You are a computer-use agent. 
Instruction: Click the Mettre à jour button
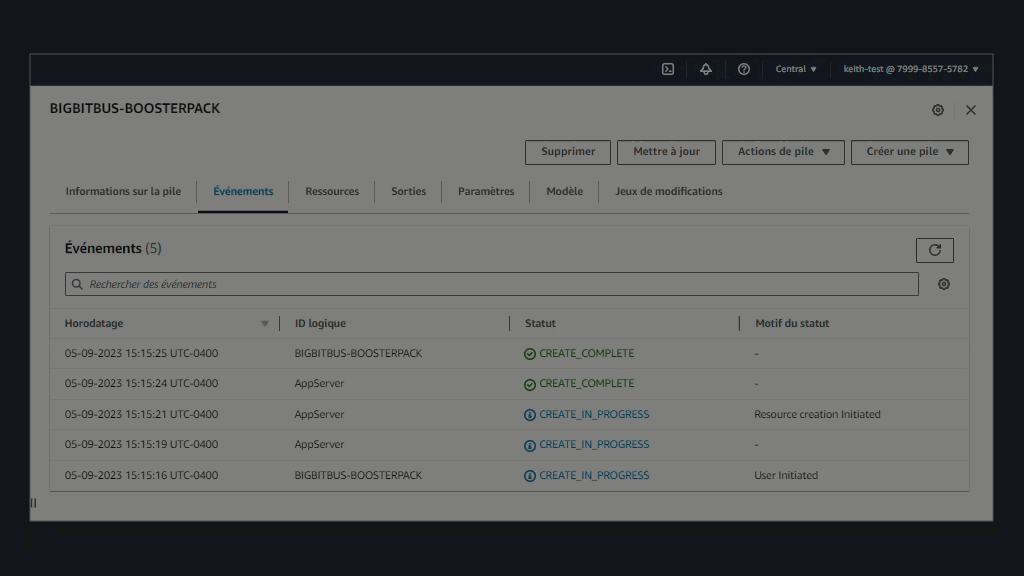tap(666, 152)
